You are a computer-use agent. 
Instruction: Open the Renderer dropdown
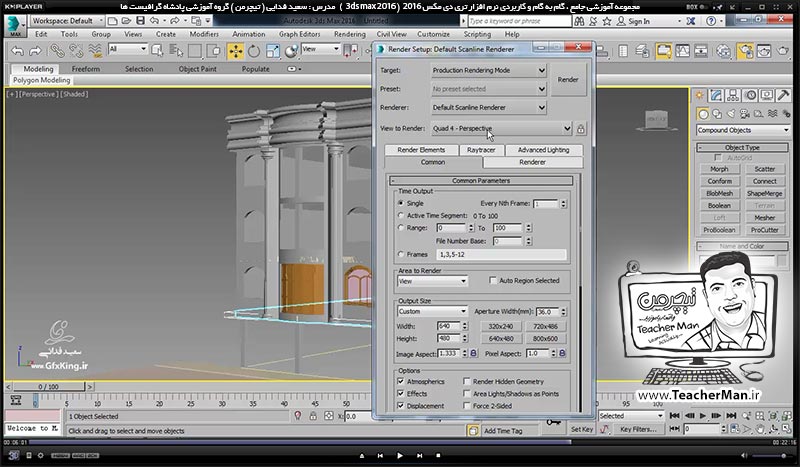489,108
